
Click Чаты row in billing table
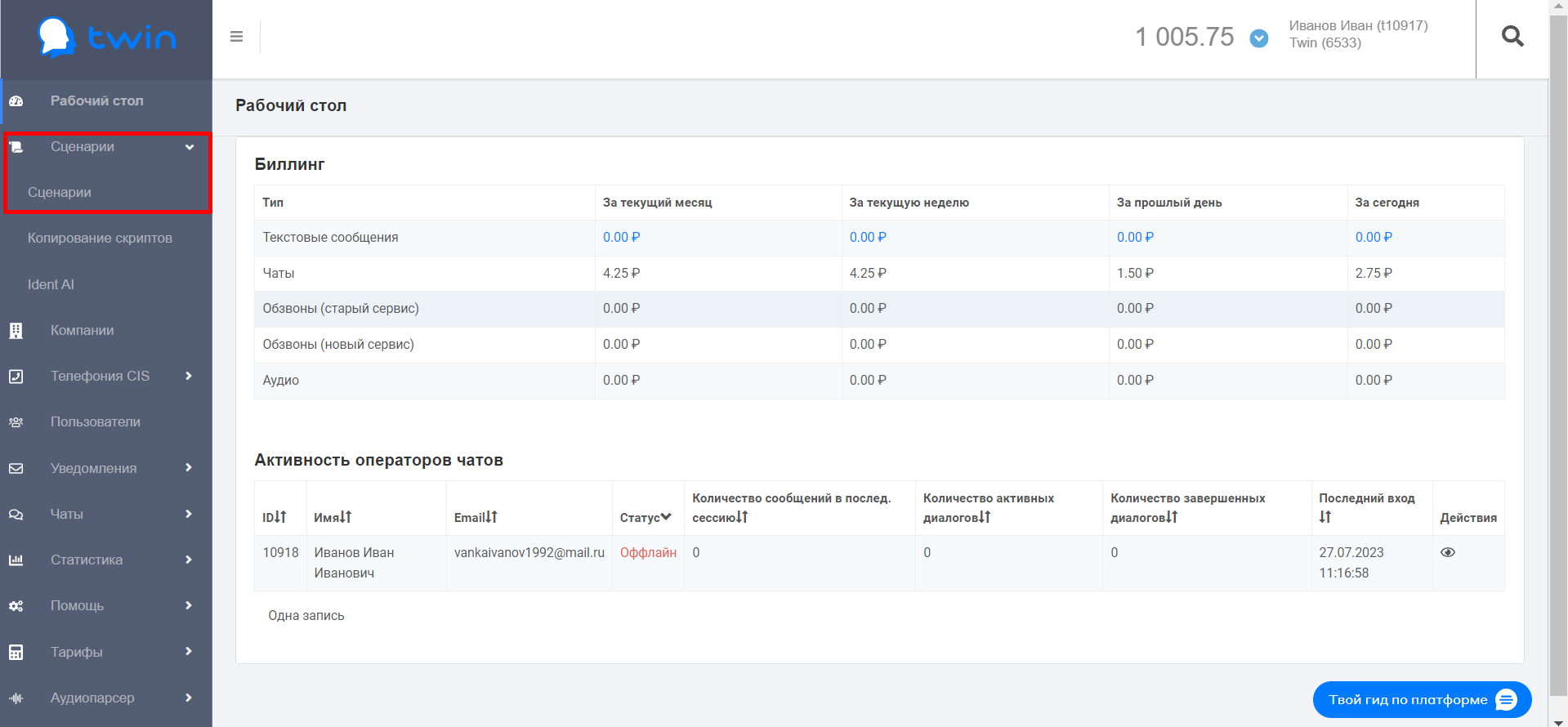coord(879,274)
